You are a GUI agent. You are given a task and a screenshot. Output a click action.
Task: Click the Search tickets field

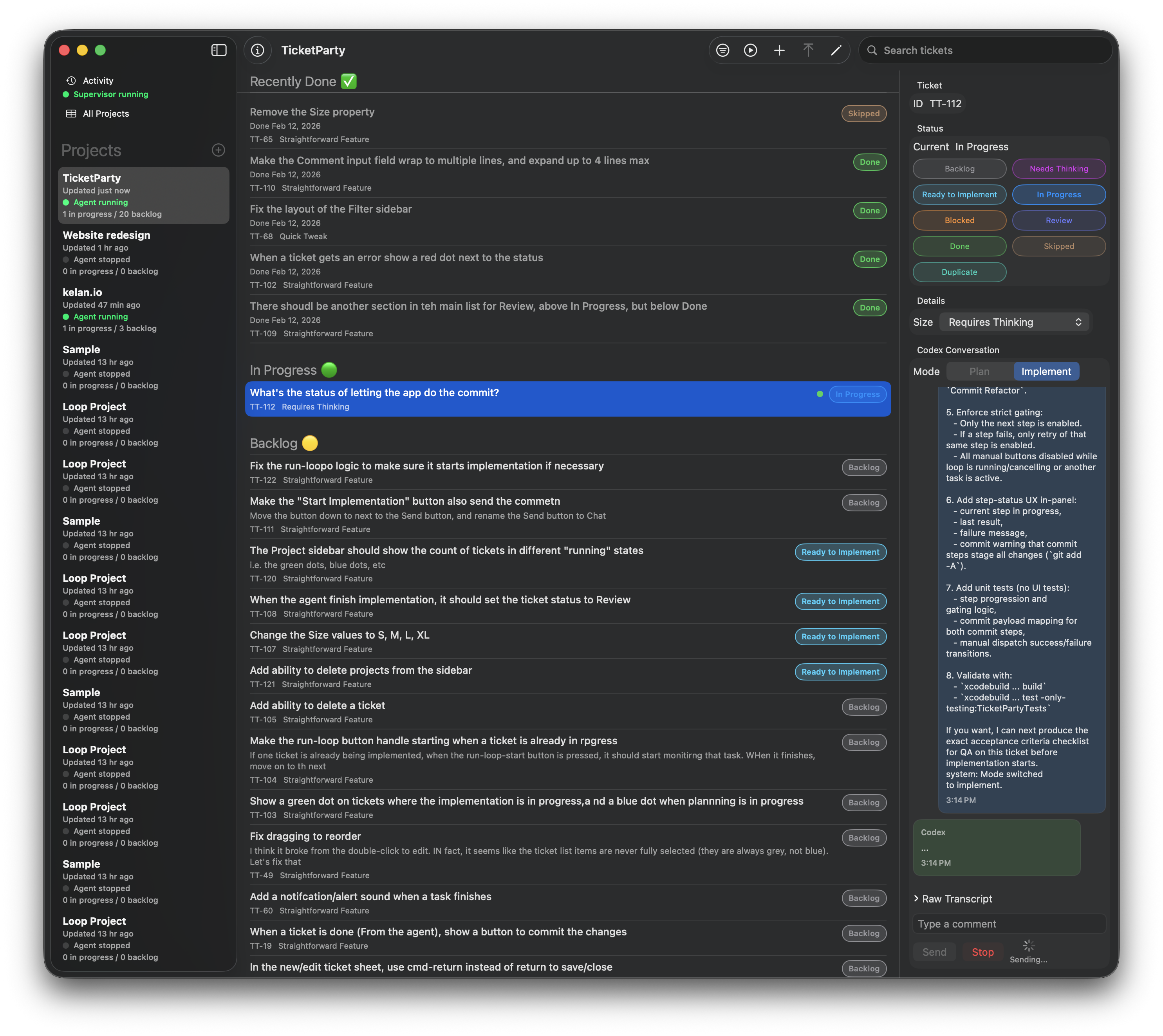click(x=985, y=50)
